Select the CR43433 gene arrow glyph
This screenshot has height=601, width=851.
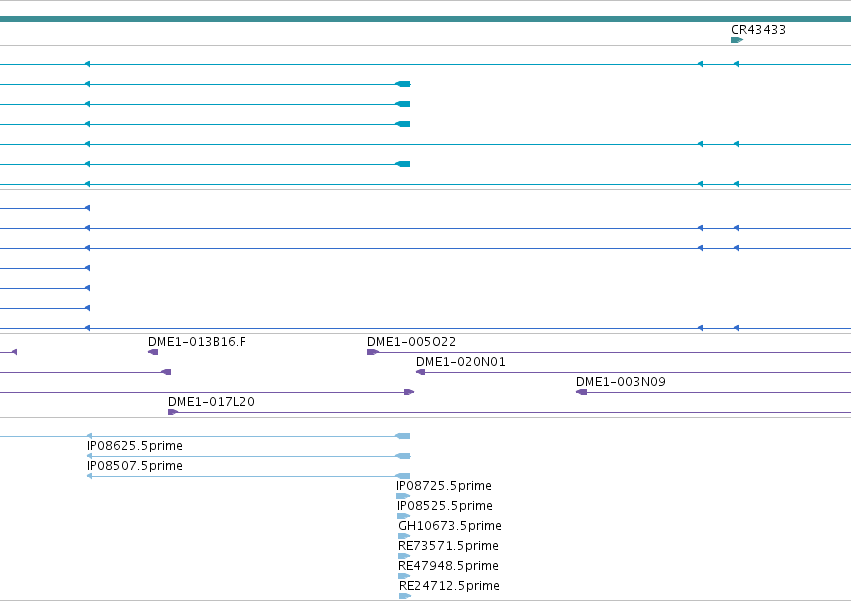point(737,40)
